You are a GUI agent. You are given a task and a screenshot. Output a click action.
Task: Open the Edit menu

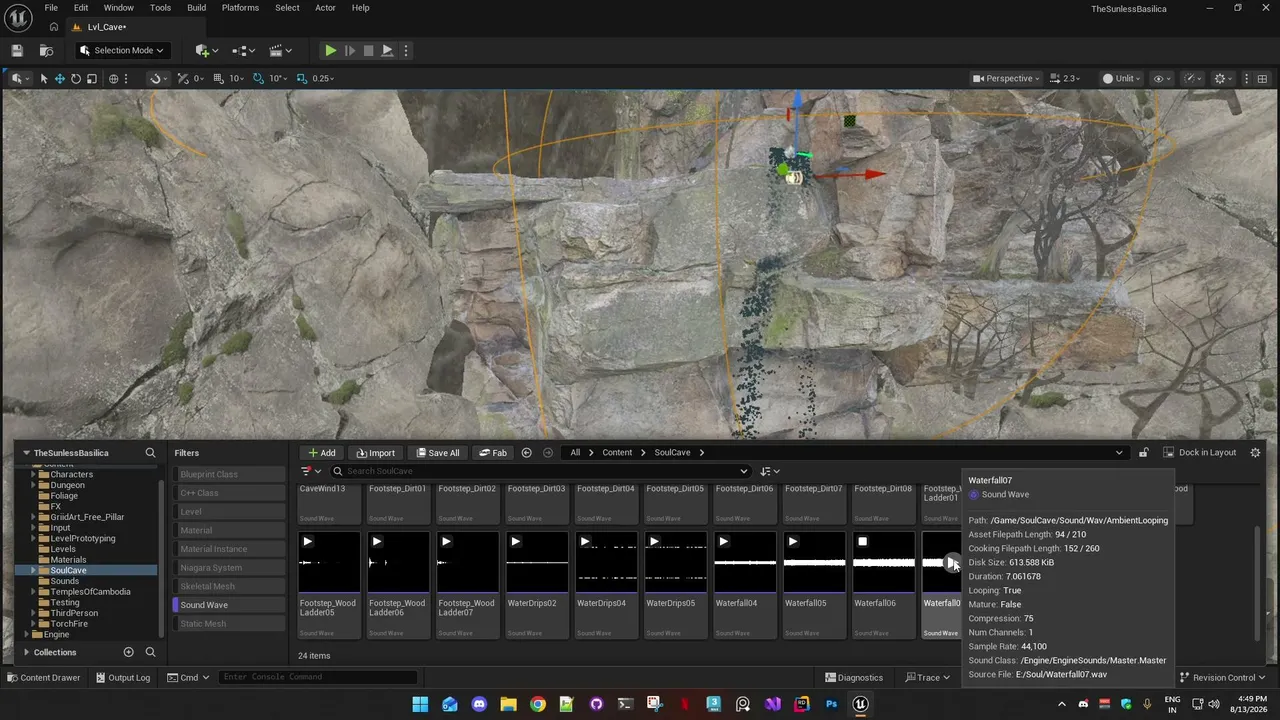(x=81, y=8)
